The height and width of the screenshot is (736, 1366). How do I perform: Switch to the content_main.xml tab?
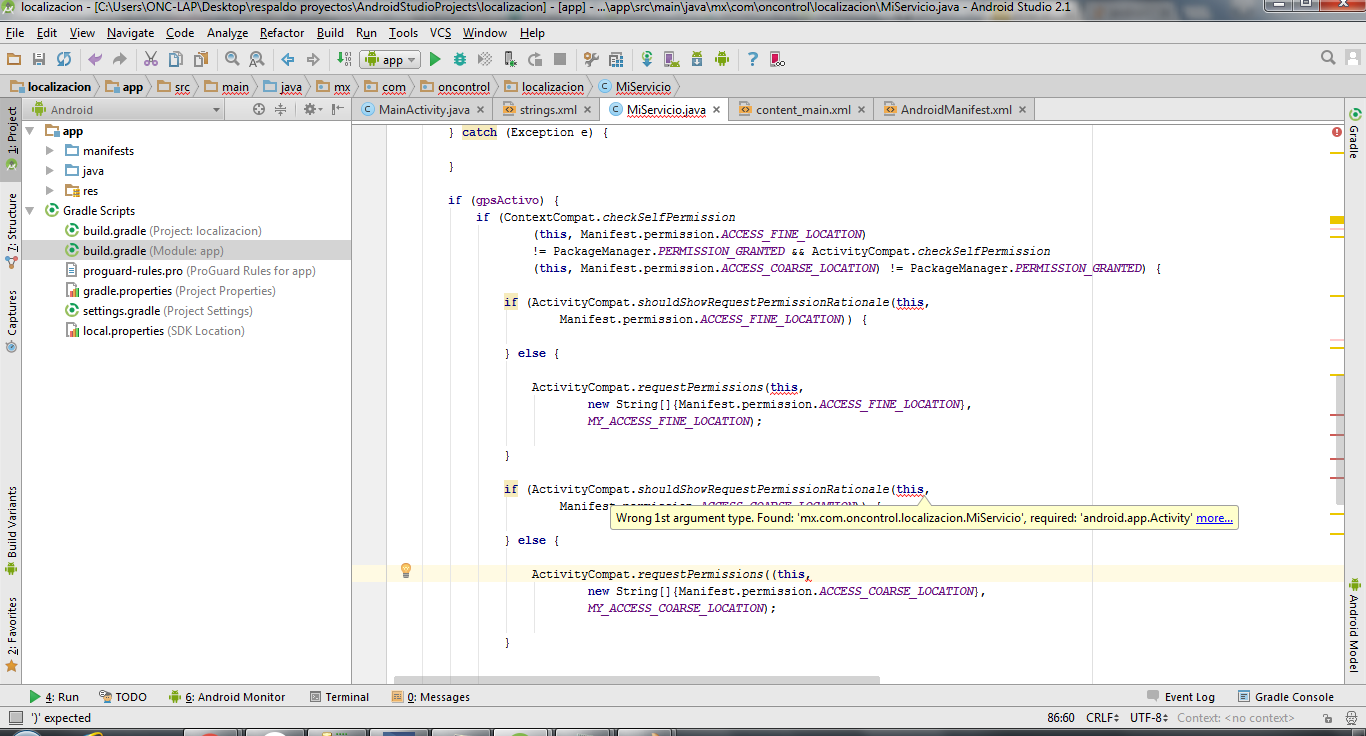(803, 110)
